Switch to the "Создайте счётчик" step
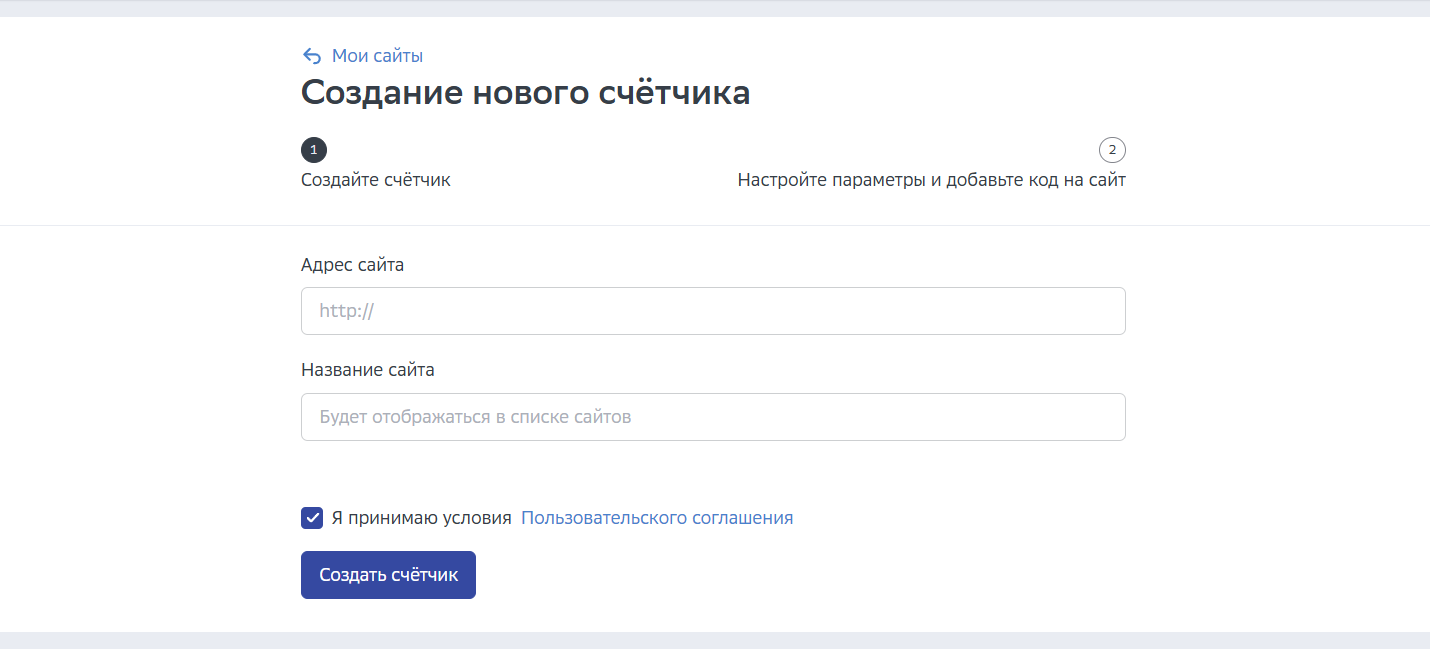This screenshot has height=649, width=1430. [x=375, y=179]
